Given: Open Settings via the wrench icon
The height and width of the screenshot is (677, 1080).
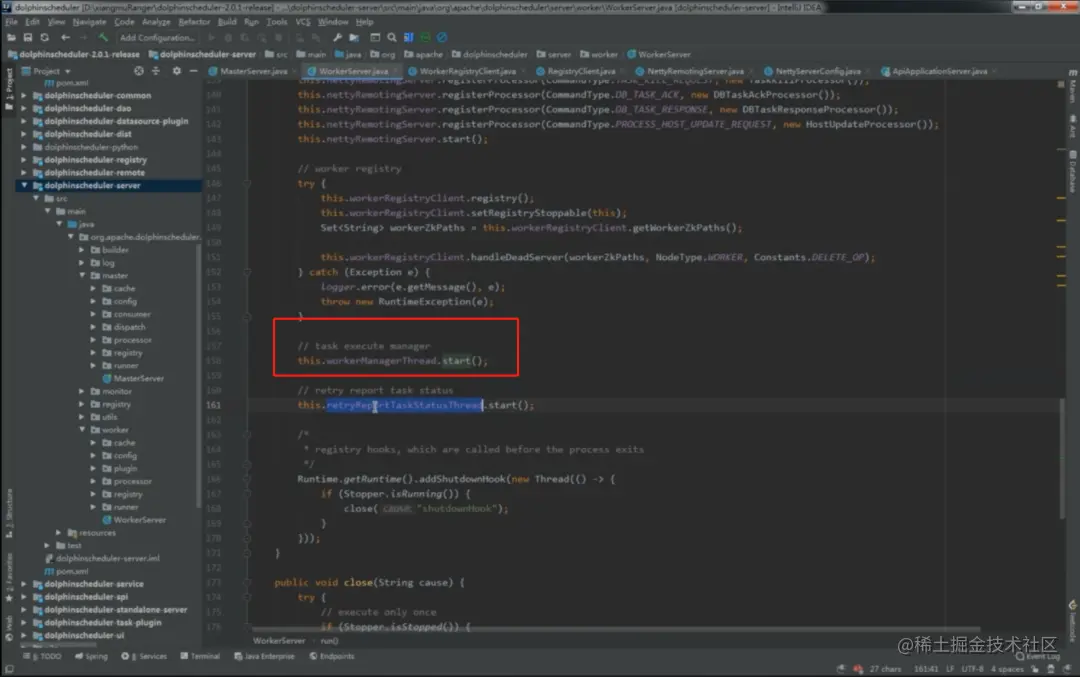Looking at the screenshot, I should [337, 37].
